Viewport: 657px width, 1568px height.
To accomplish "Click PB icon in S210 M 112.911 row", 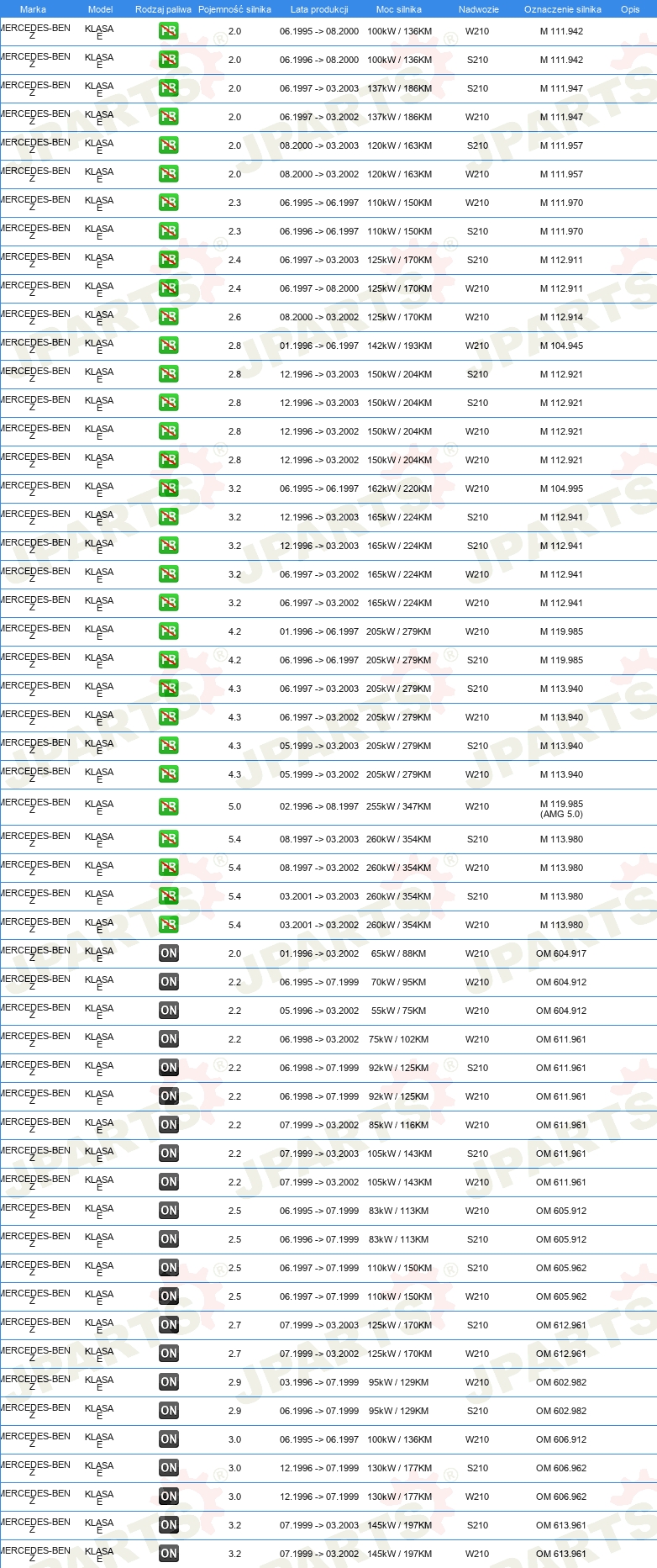I will (169, 260).
